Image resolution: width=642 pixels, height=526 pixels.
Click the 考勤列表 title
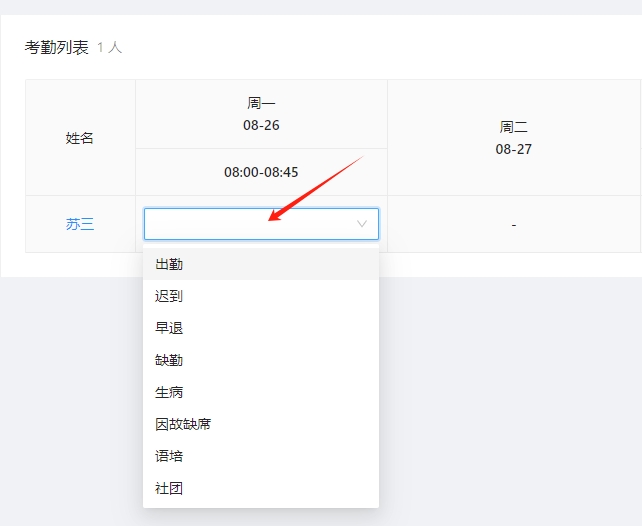[57, 47]
